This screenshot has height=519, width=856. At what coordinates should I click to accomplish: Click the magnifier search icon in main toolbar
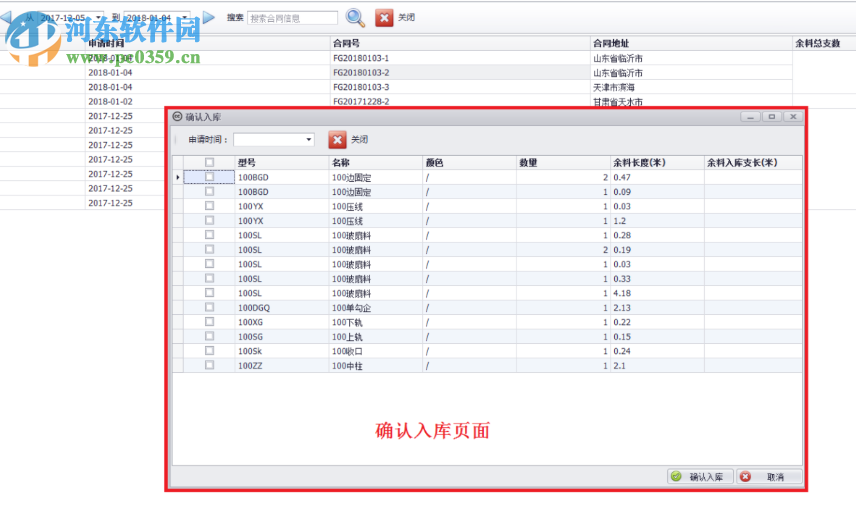(x=355, y=17)
